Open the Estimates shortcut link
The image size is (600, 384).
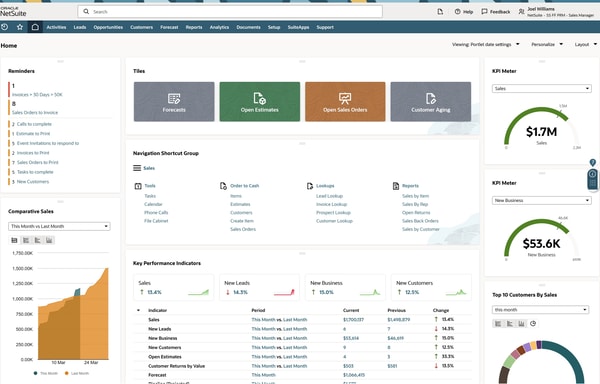coord(240,204)
